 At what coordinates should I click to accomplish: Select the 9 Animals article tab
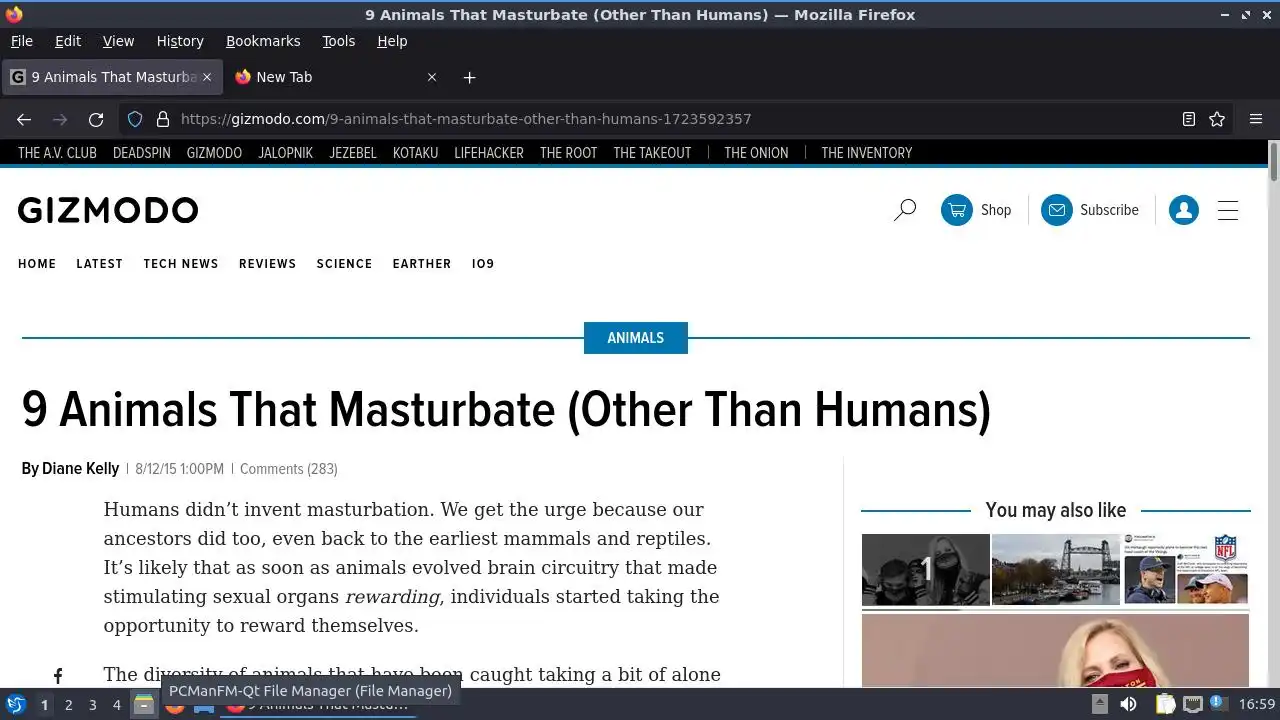click(x=111, y=77)
